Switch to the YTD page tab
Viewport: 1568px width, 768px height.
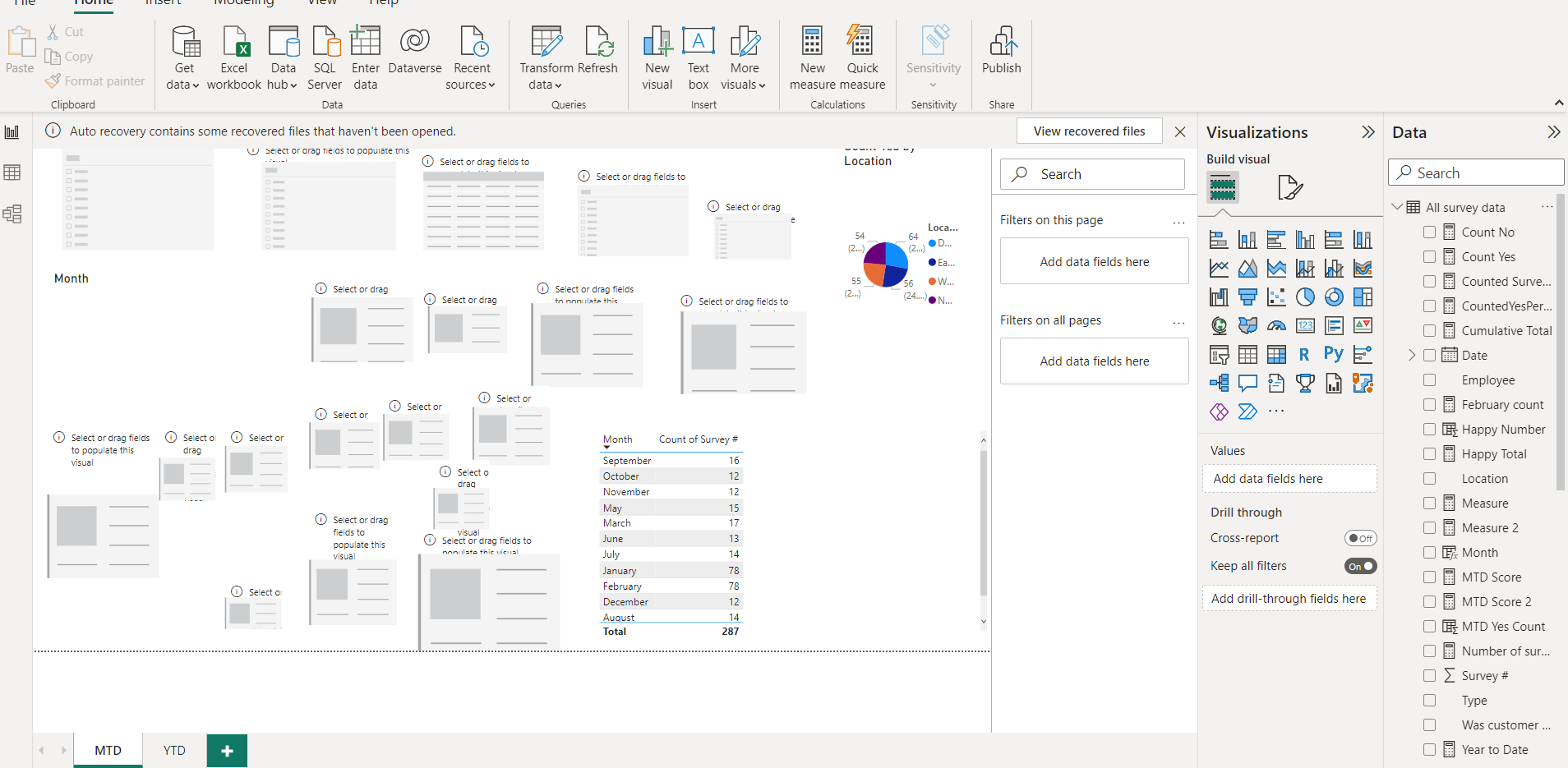(x=174, y=751)
